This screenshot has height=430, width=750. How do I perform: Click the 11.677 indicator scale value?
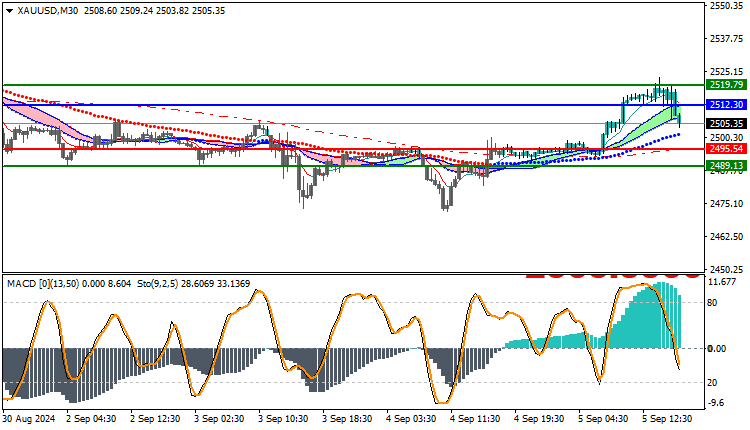point(722,282)
